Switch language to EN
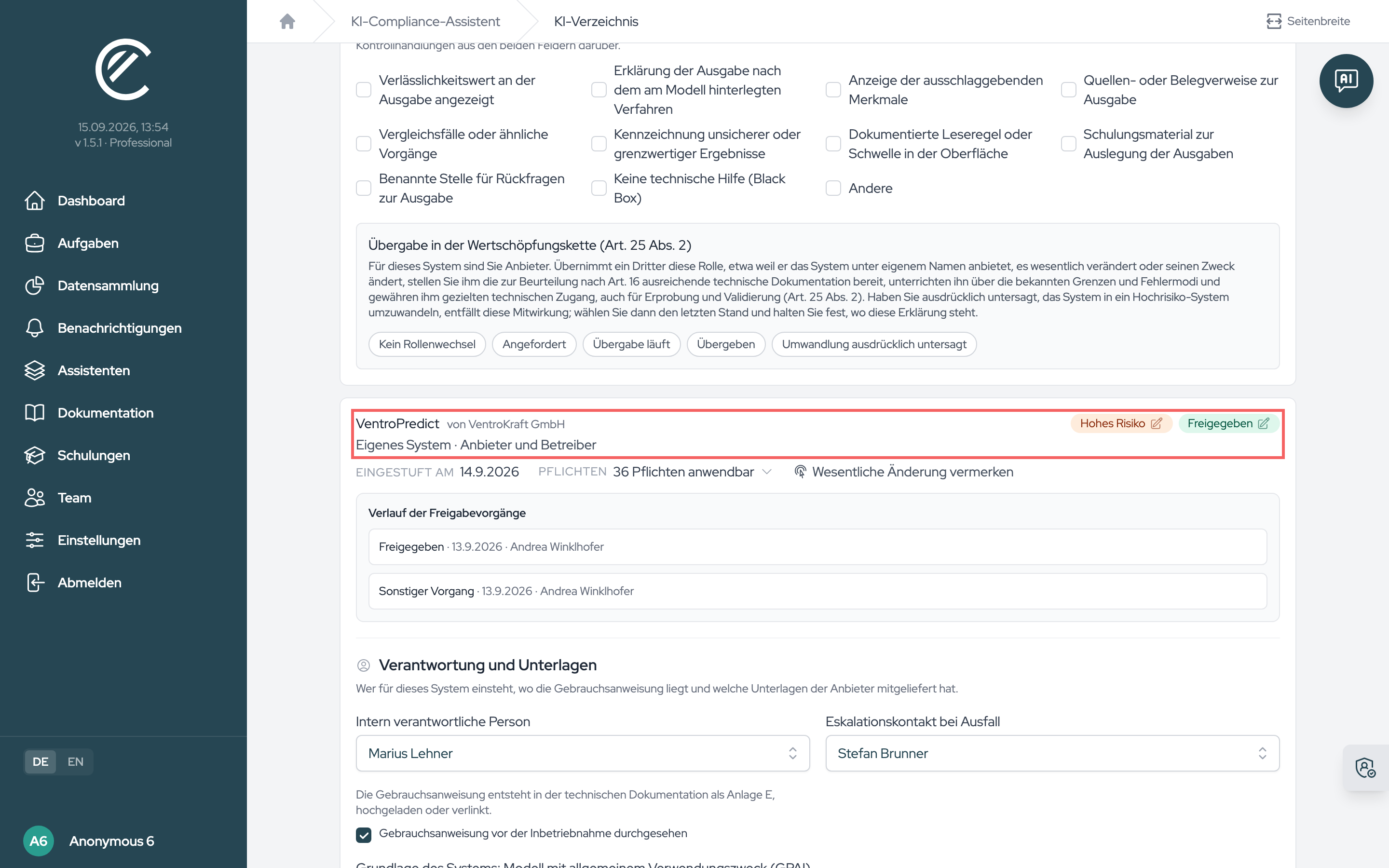 tap(75, 762)
